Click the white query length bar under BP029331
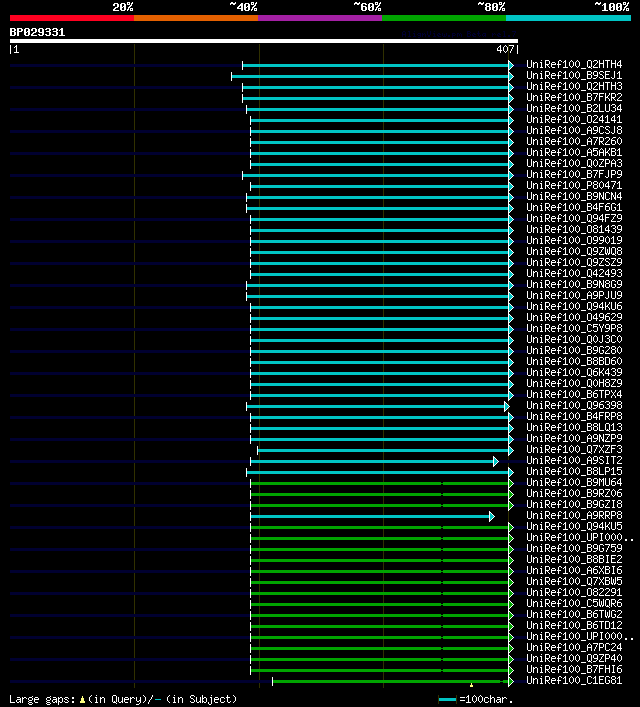Viewport: 640px width, 707px height. [264, 41]
